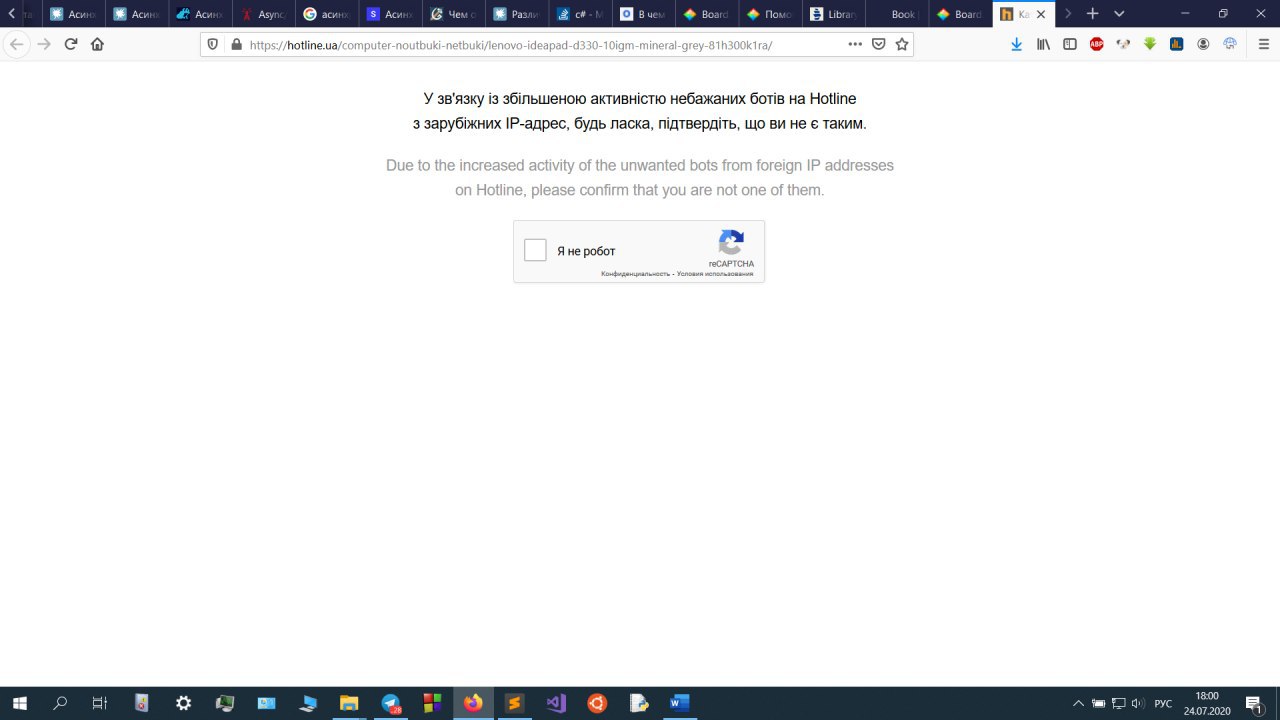Open the Windows Start menu
The height and width of the screenshot is (720, 1280).
19,703
